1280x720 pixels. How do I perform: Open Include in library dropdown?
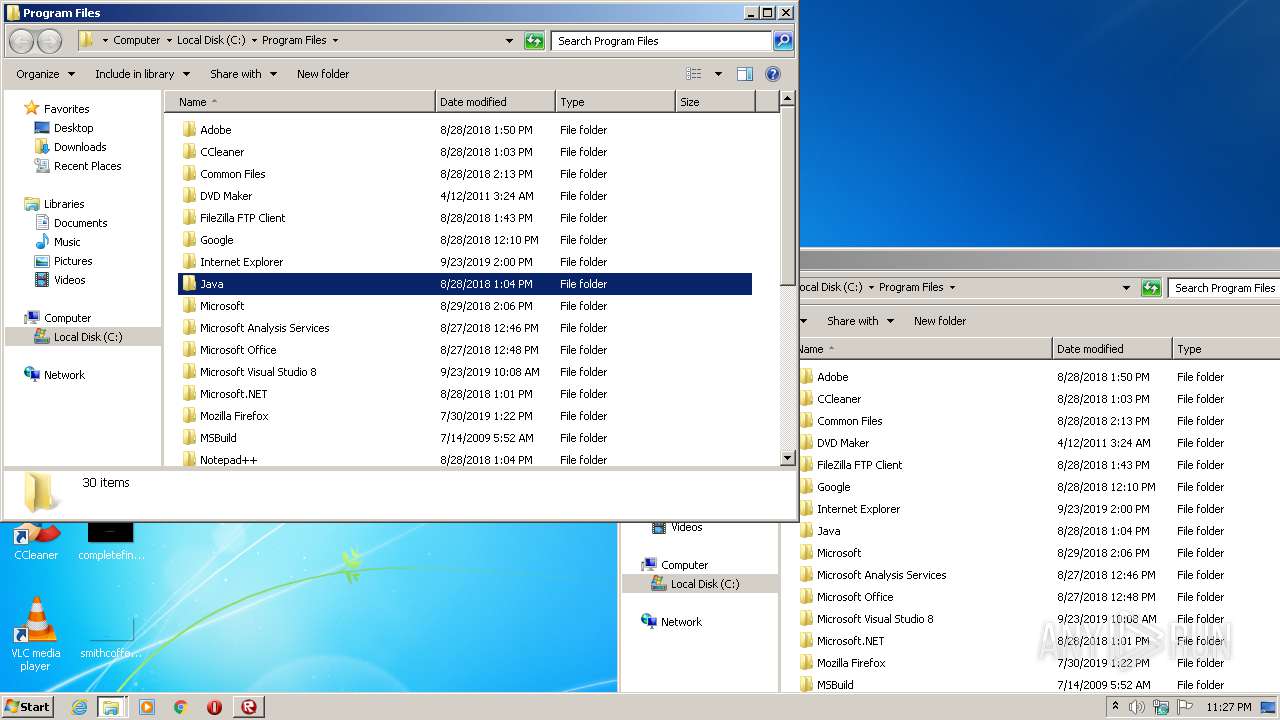tap(142, 74)
